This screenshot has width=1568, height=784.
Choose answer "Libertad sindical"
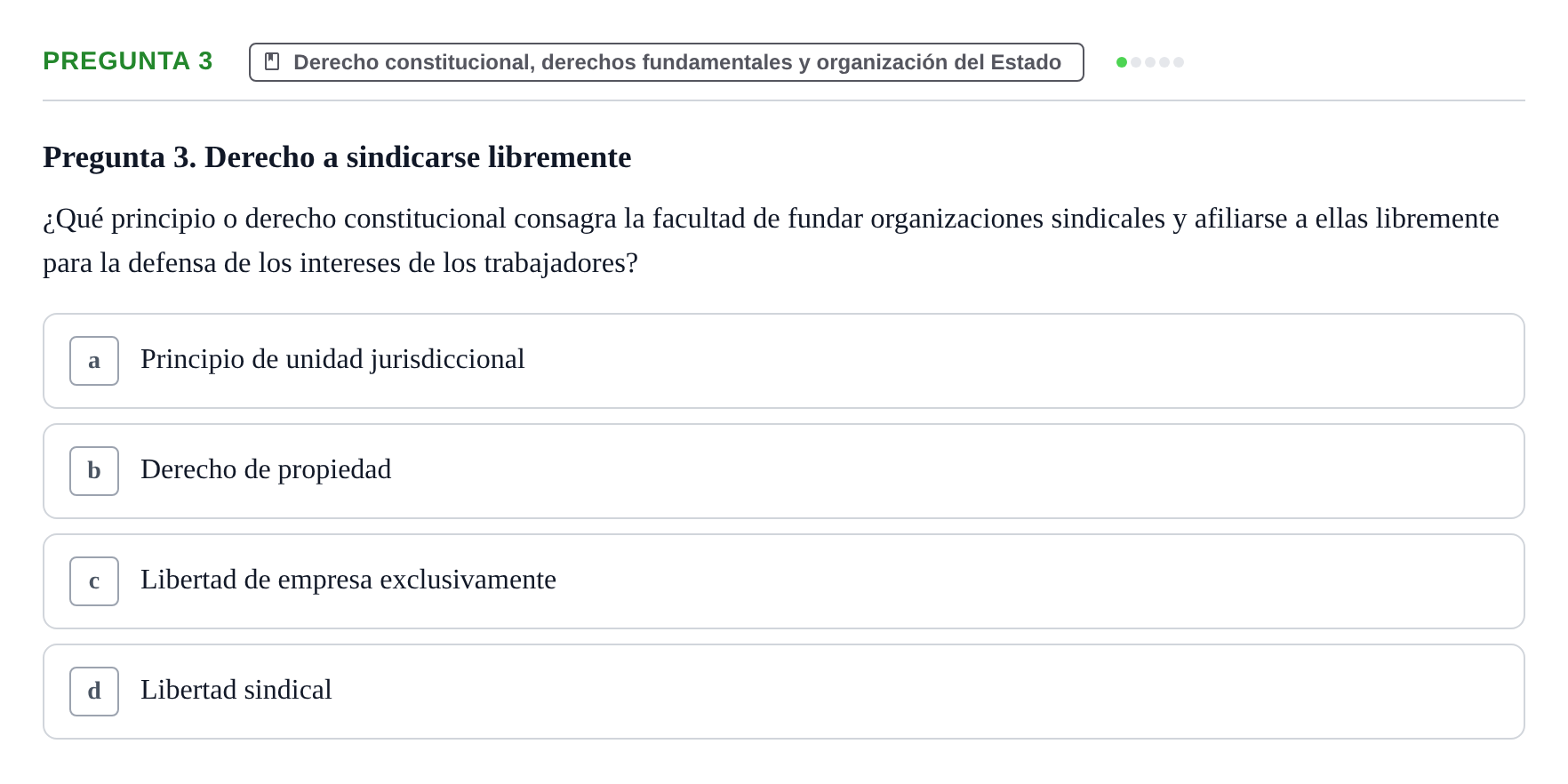784,692
